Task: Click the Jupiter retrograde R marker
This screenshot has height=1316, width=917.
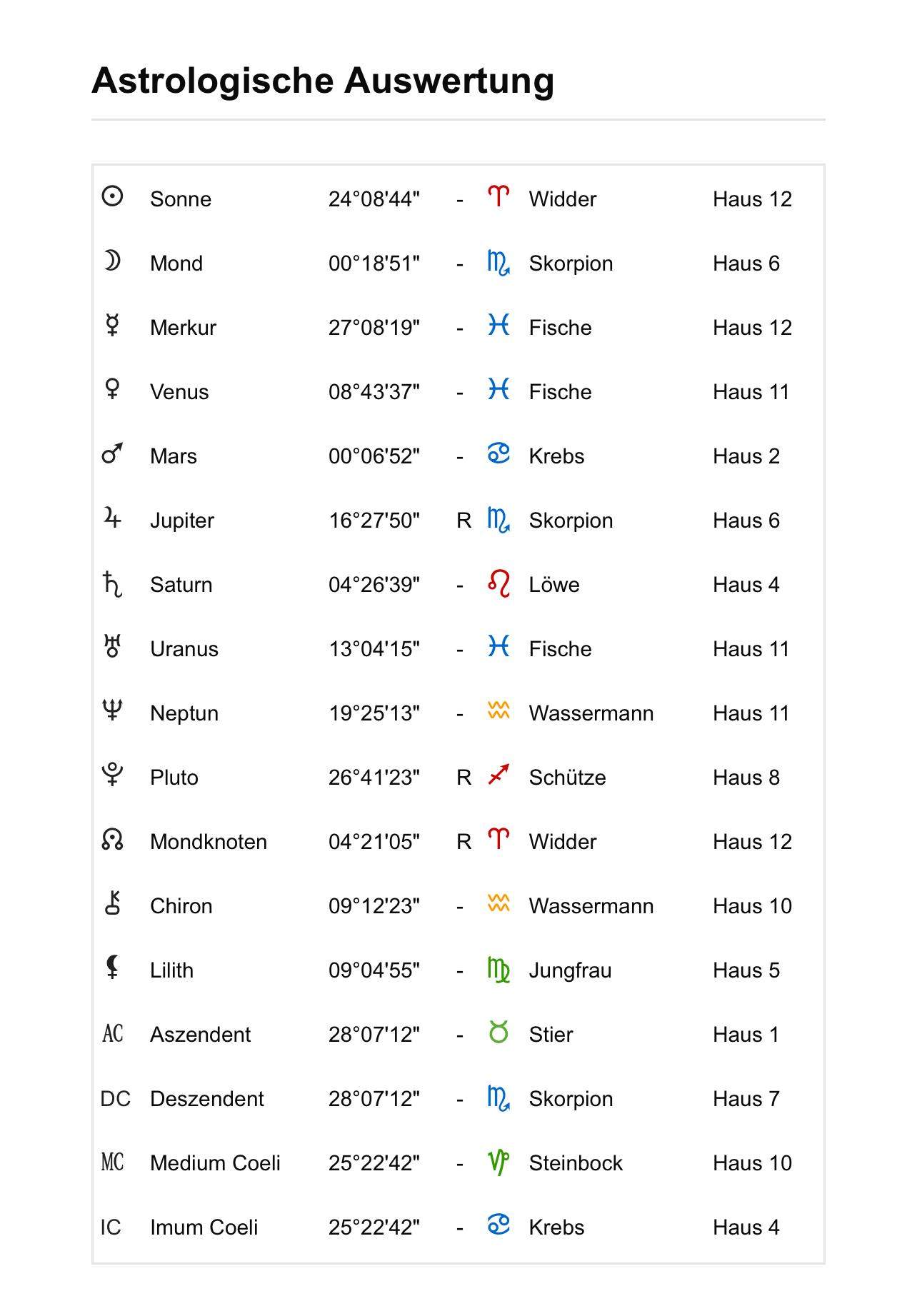Action: click(x=463, y=521)
